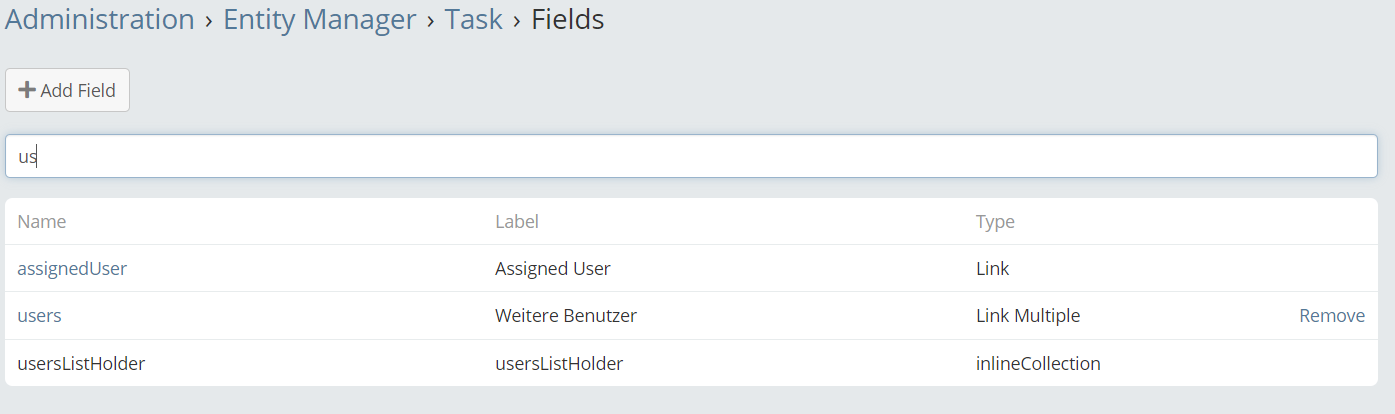The height and width of the screenshot is (414, 1395).
Task: Click the Name column header
Action: point(41,221)
